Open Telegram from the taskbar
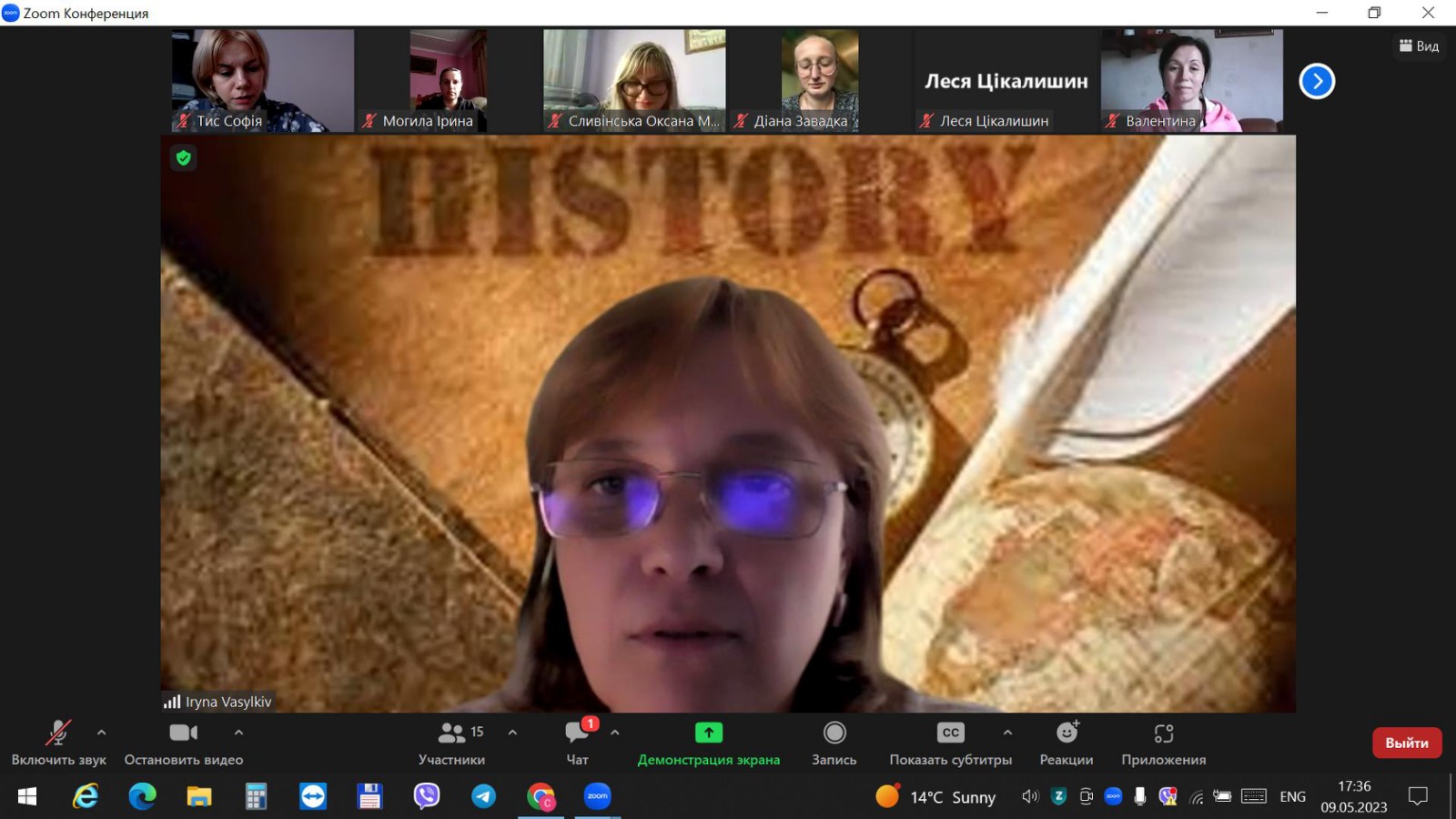The image size is (1456, 819). tap(483, 796)
